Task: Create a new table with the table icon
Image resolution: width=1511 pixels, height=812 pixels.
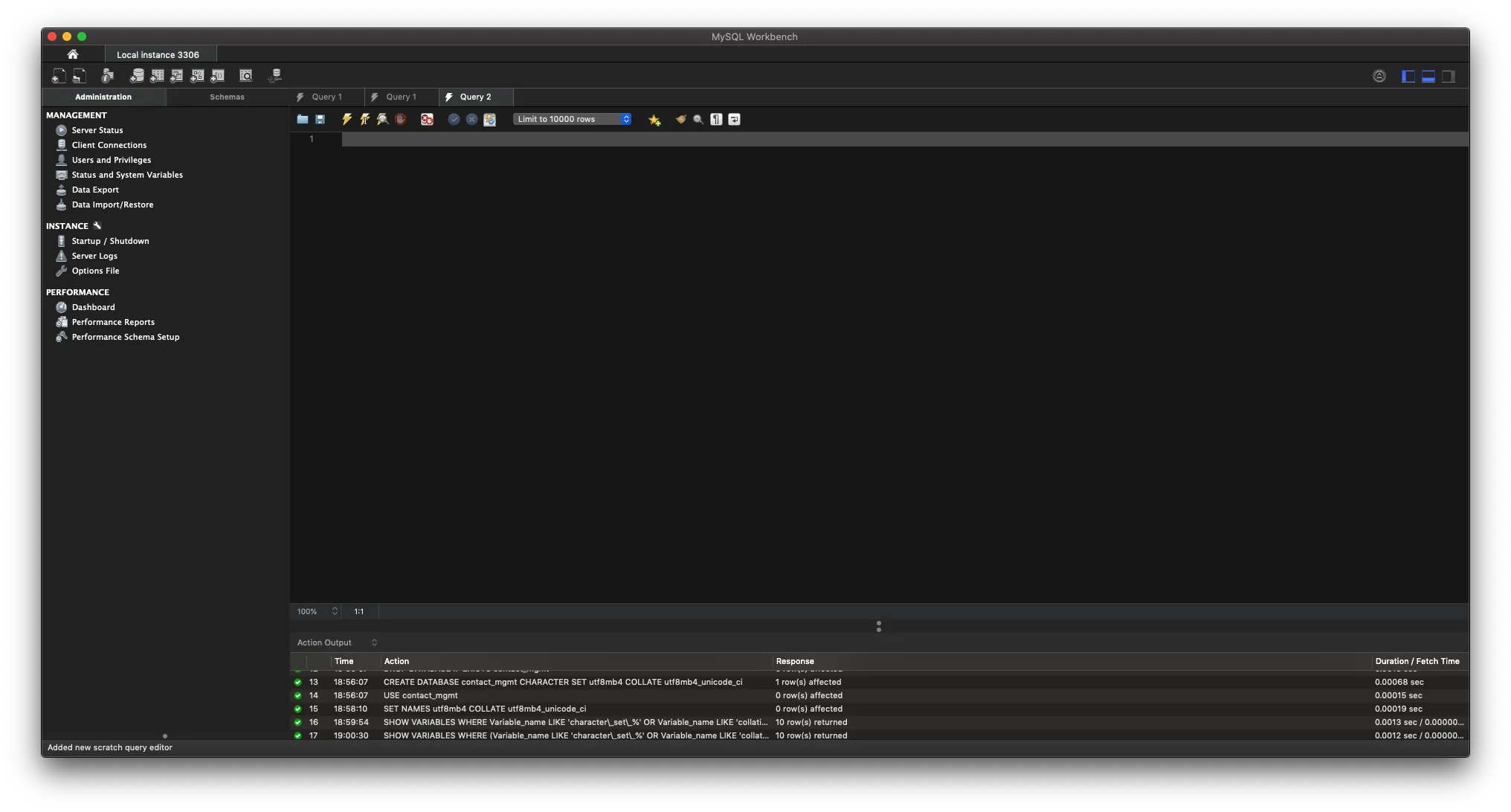Action: coord(157,75)
